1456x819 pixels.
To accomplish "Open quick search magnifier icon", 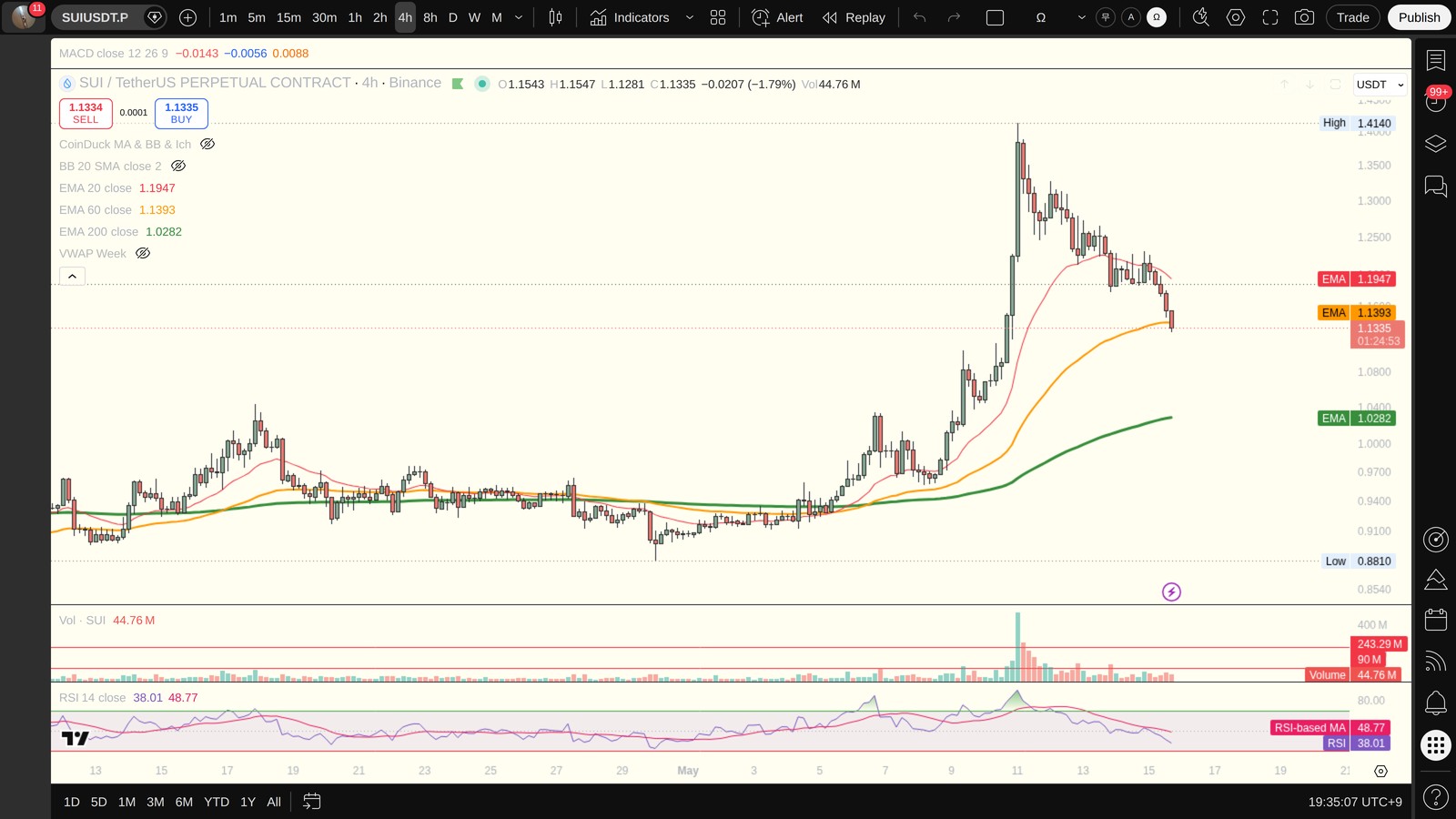I will click(1201, 17).
